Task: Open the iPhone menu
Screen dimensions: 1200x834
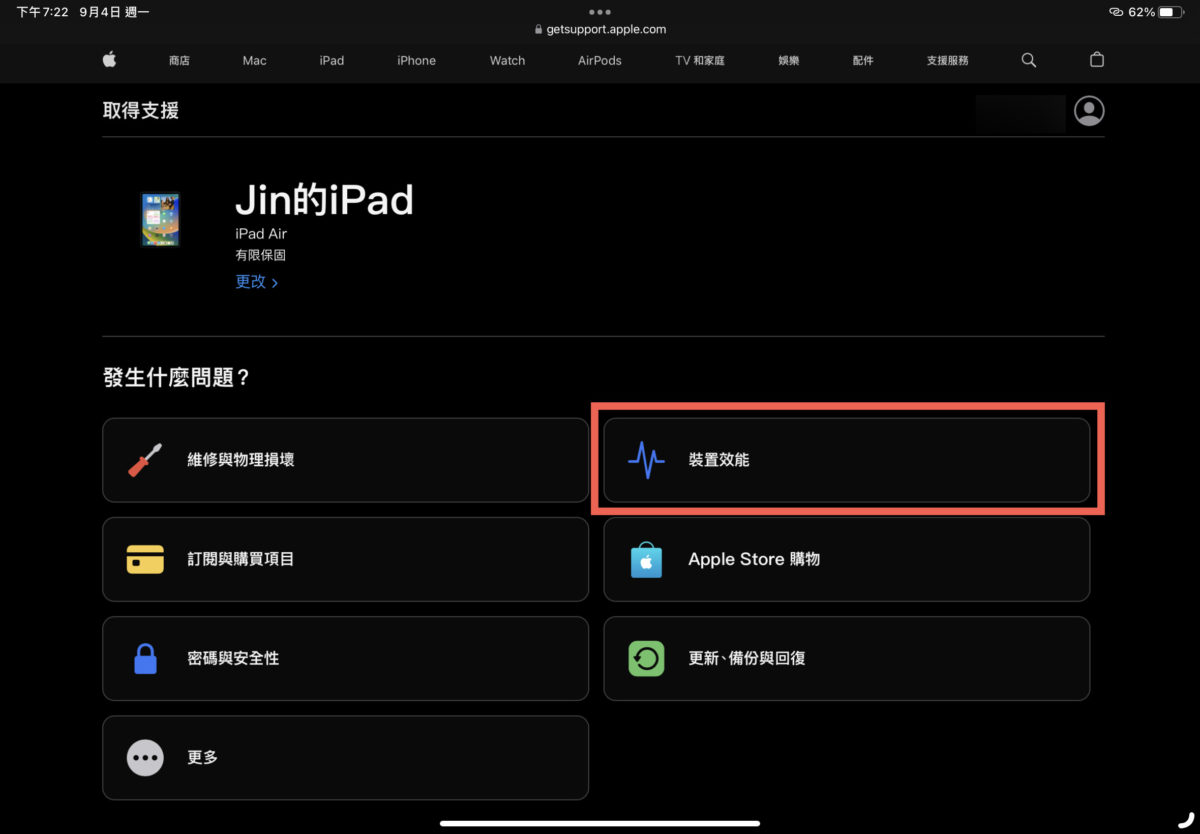Action: pos(416,60)
